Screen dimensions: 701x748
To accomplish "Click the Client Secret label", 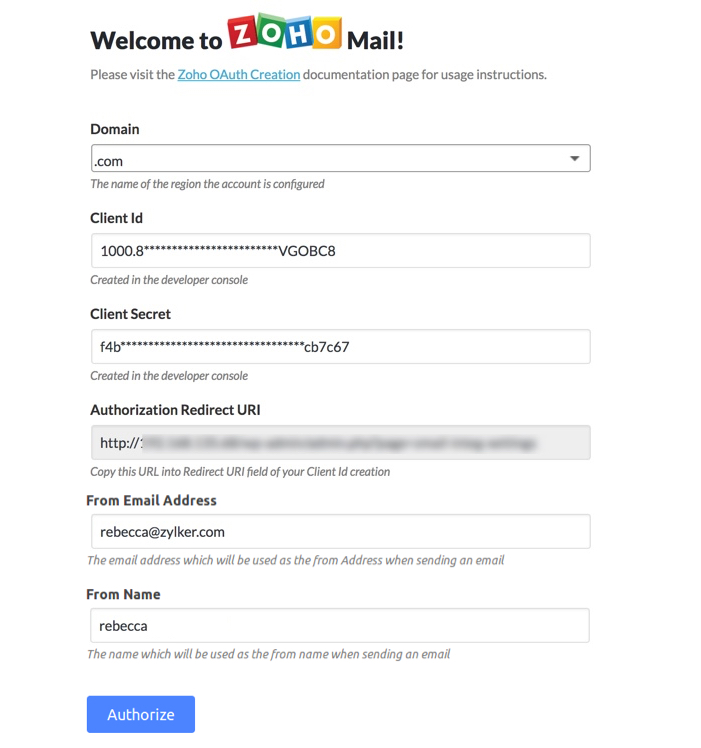I will point(130,314).
